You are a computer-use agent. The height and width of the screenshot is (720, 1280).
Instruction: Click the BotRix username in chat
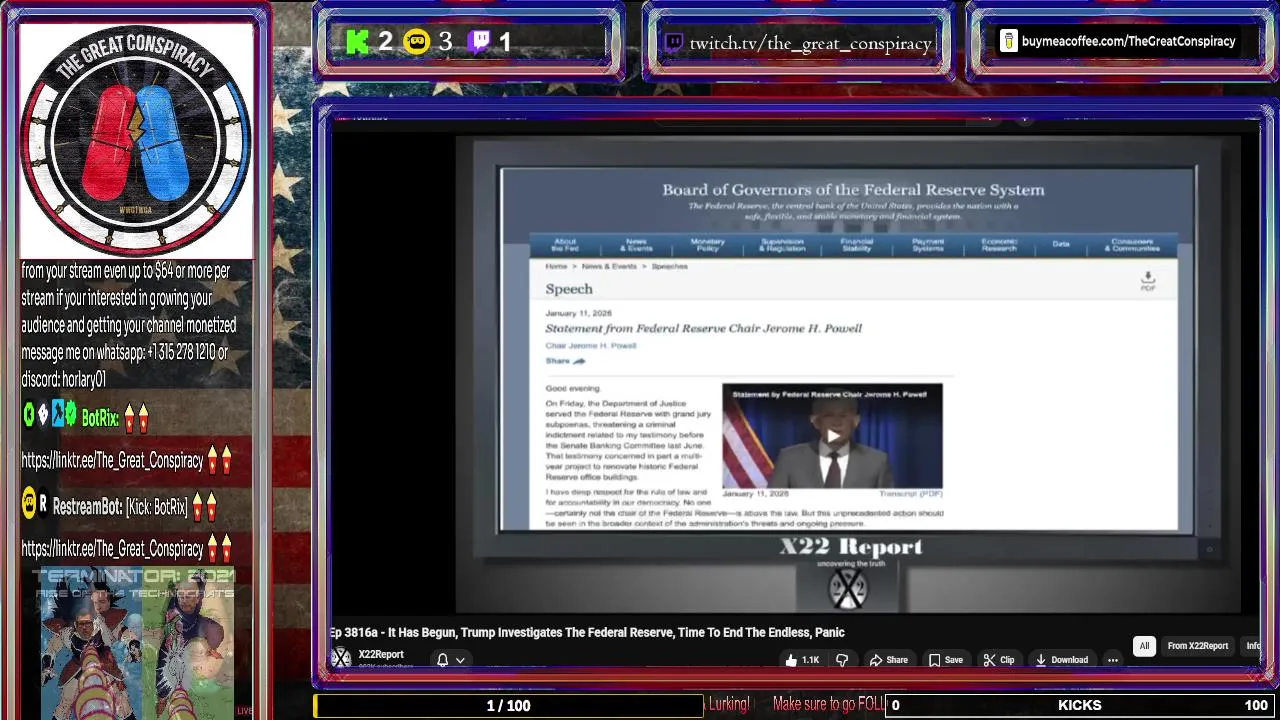click(100, 419)
